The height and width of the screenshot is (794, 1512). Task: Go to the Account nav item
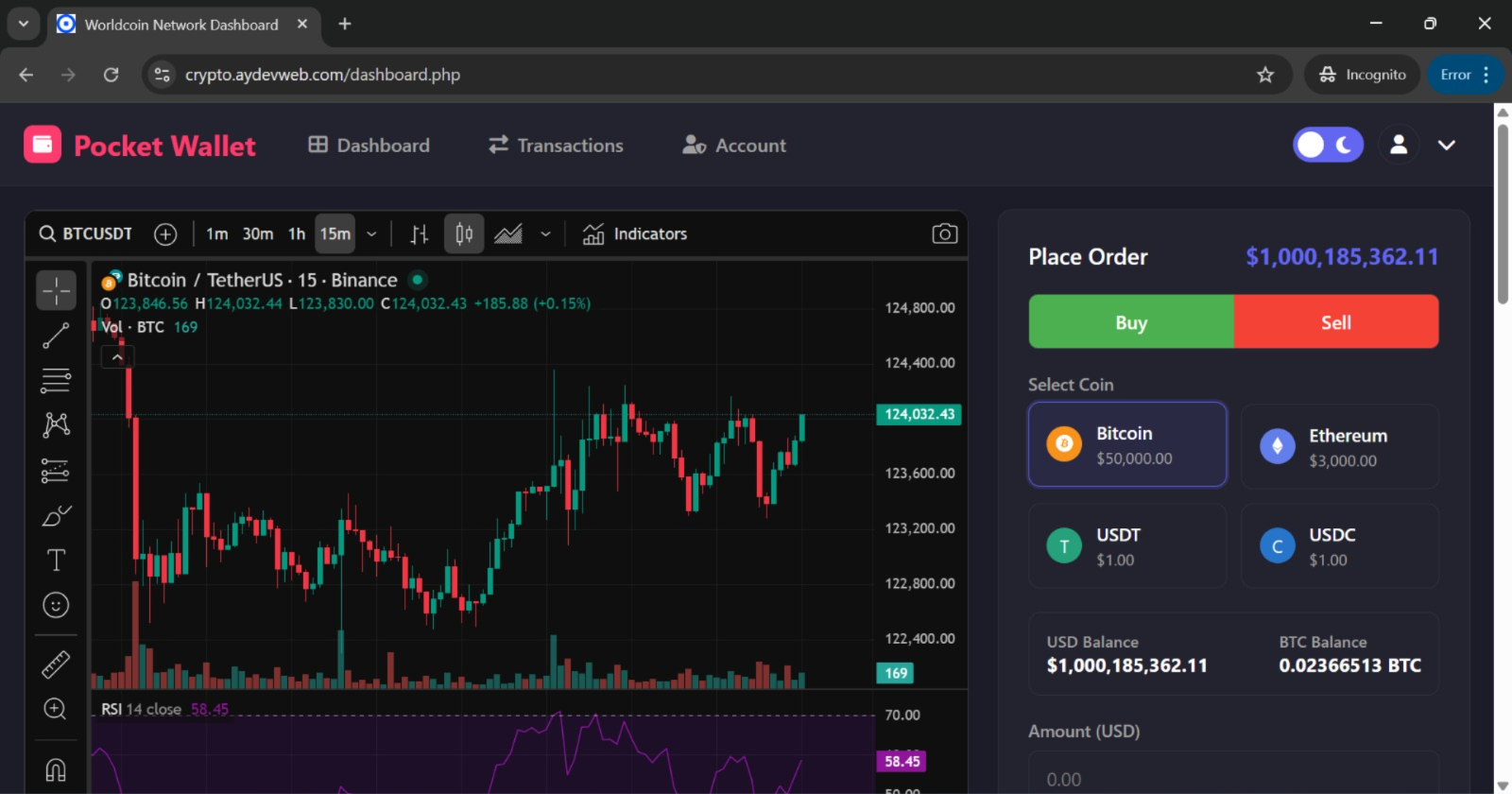734,145
